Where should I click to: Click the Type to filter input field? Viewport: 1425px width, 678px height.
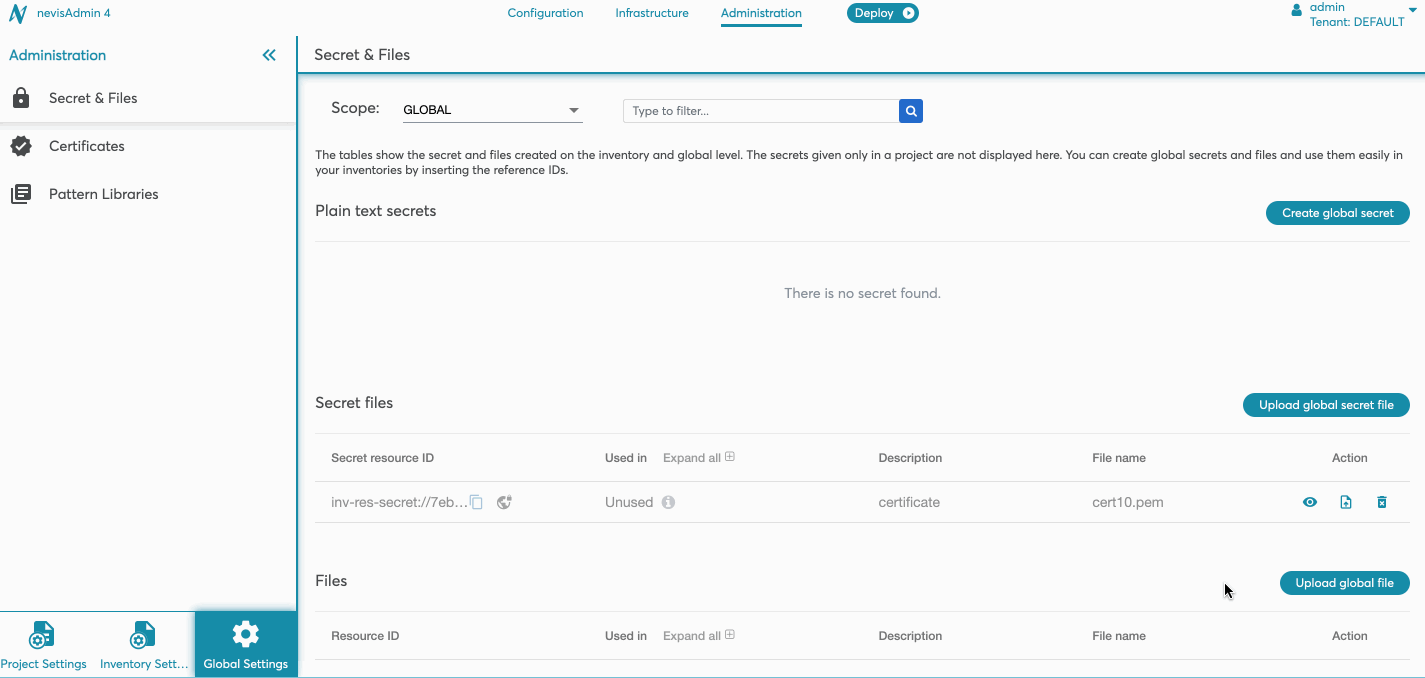(760, 111)
